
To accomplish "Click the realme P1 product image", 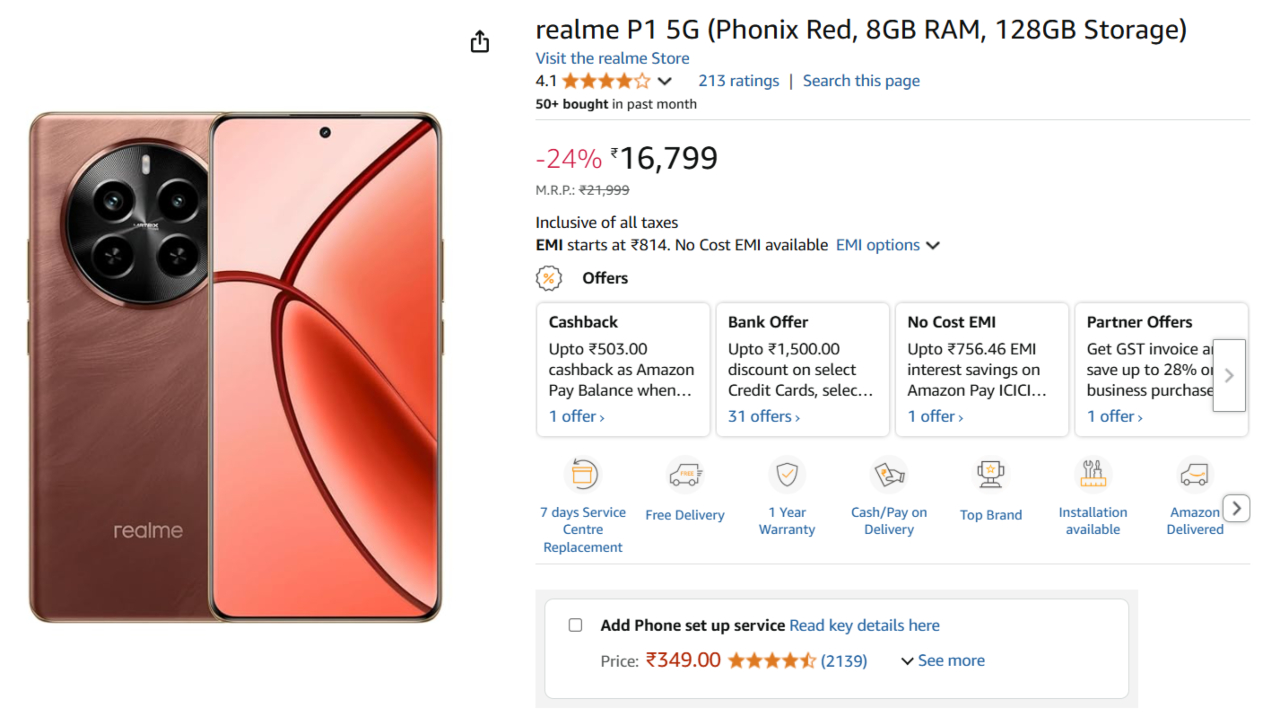I will point(235,367).
